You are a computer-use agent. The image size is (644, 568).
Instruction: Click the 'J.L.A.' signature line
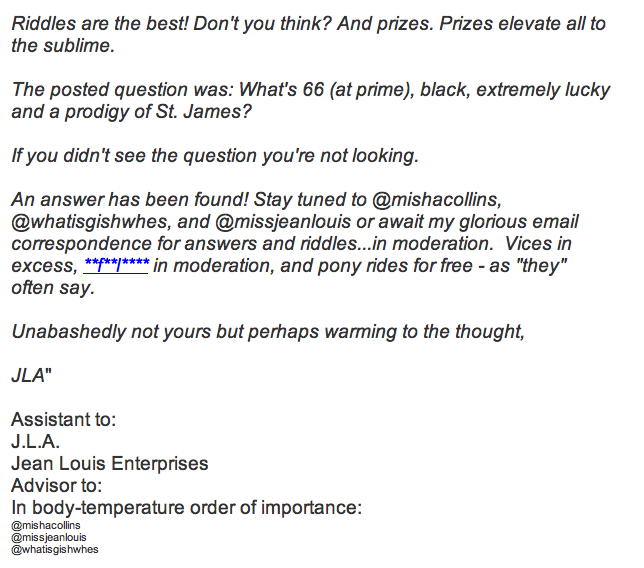(36, 442)
